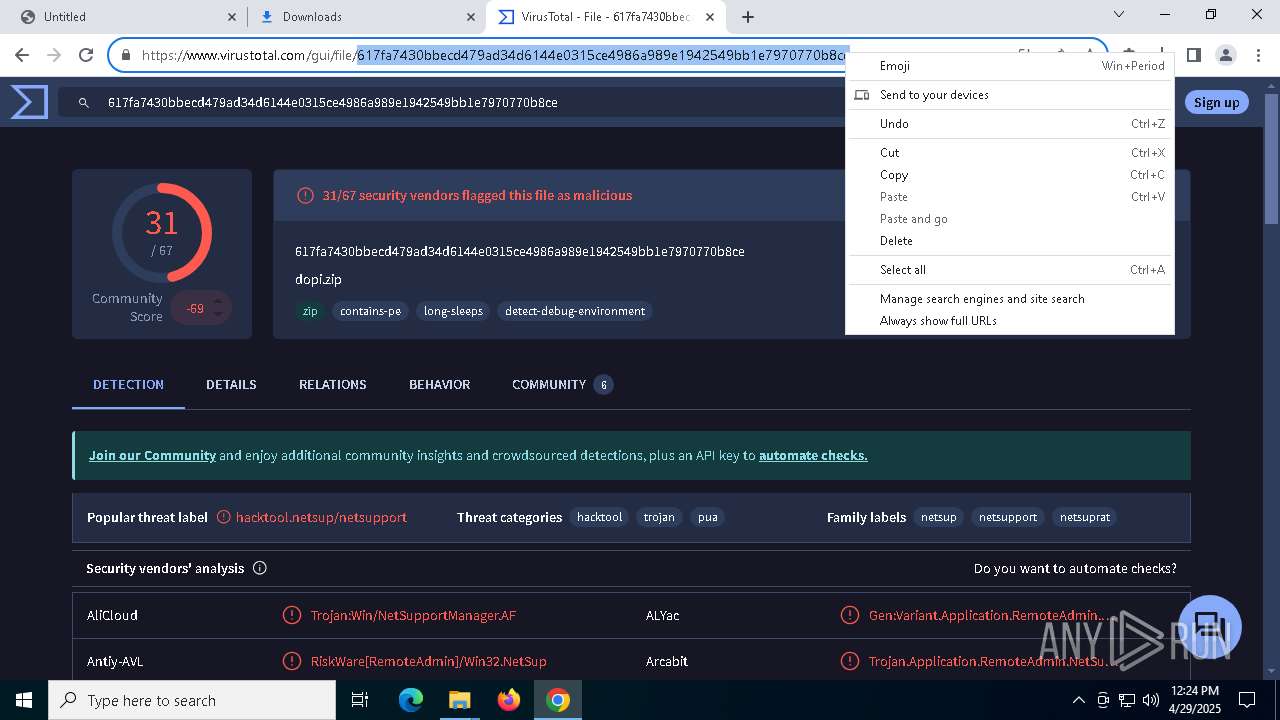Select Emoji from the context menu
Viewport: 1280px width, 720px height.
(x=1010, y=66)
